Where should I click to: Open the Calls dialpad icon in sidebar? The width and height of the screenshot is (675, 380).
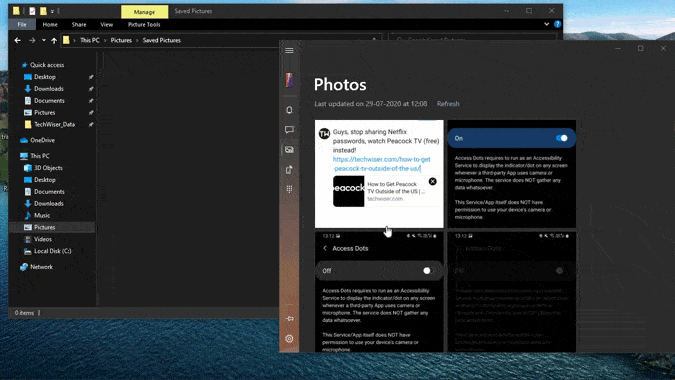(289, 189)
